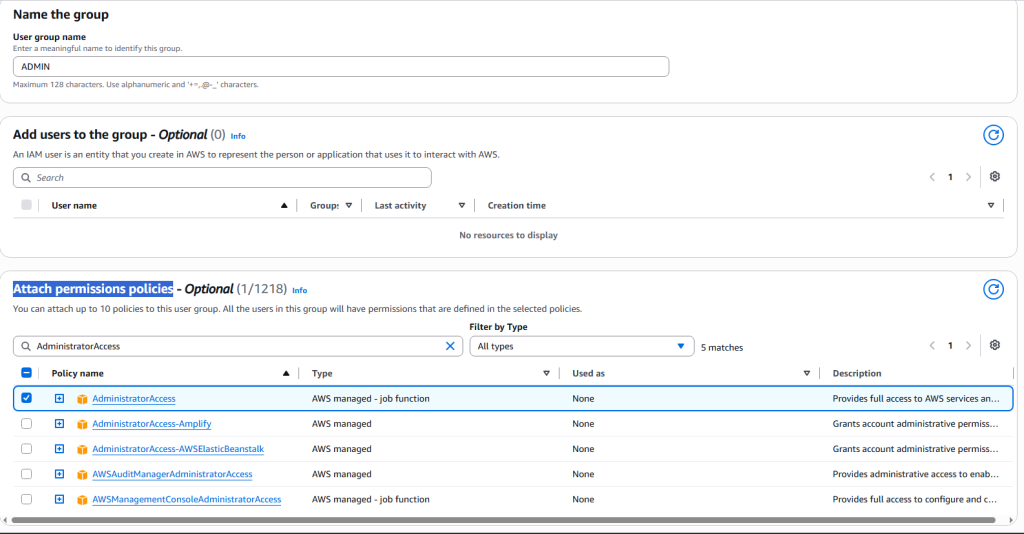Click the '5 matches' text

722,347
